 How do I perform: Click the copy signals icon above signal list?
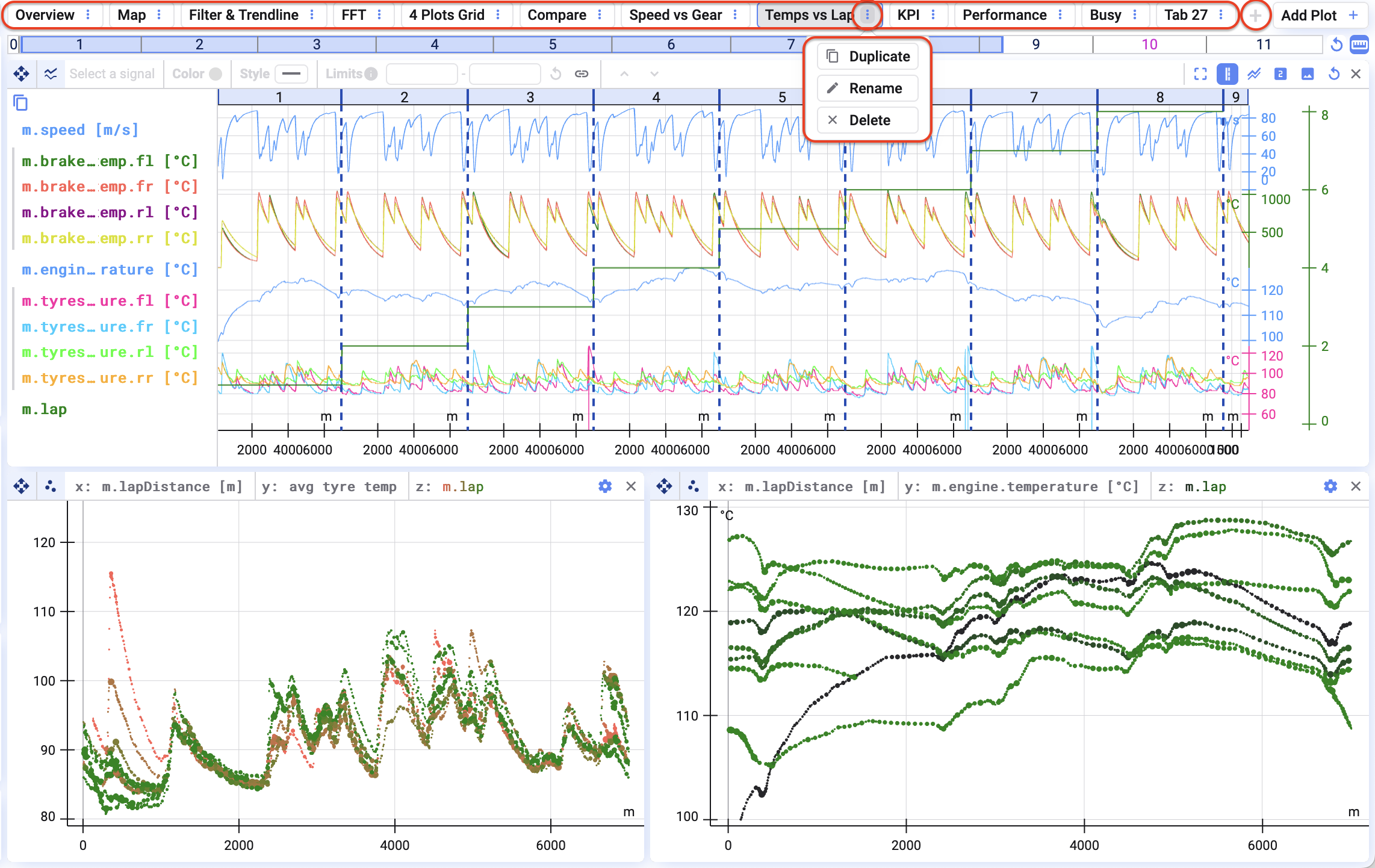(20, 103)
